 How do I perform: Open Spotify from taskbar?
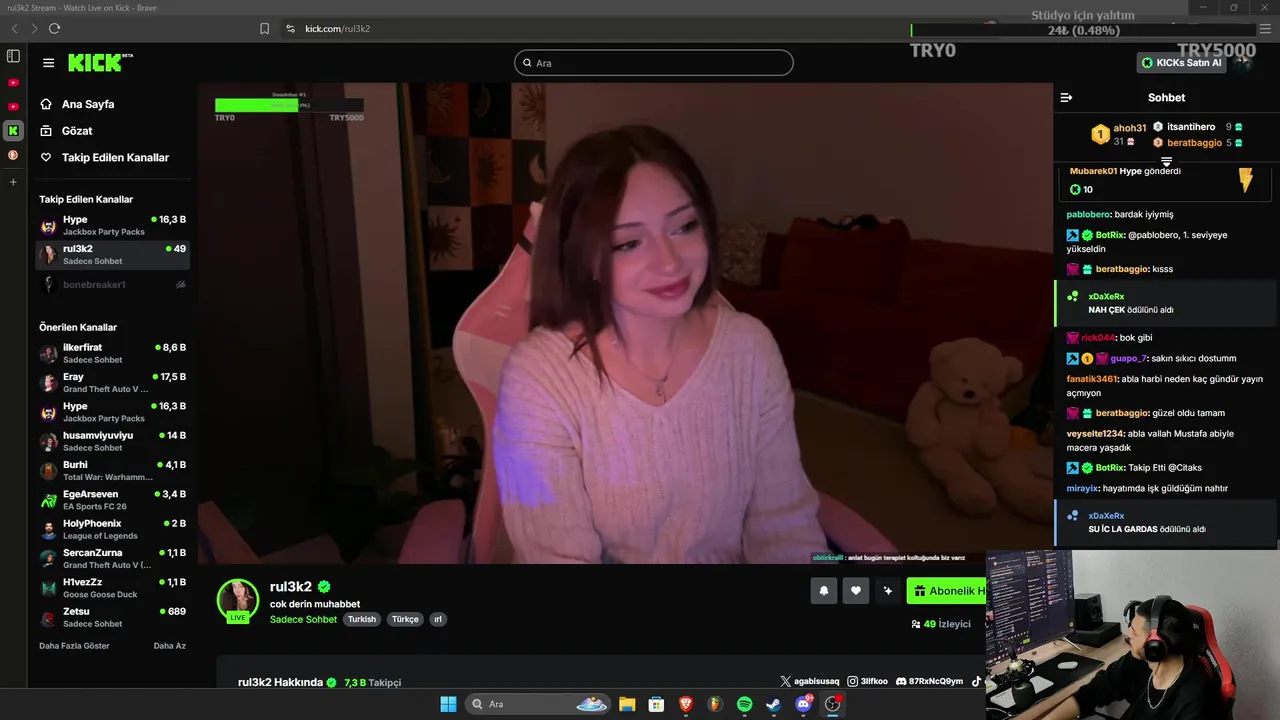[x=744, y=704]
